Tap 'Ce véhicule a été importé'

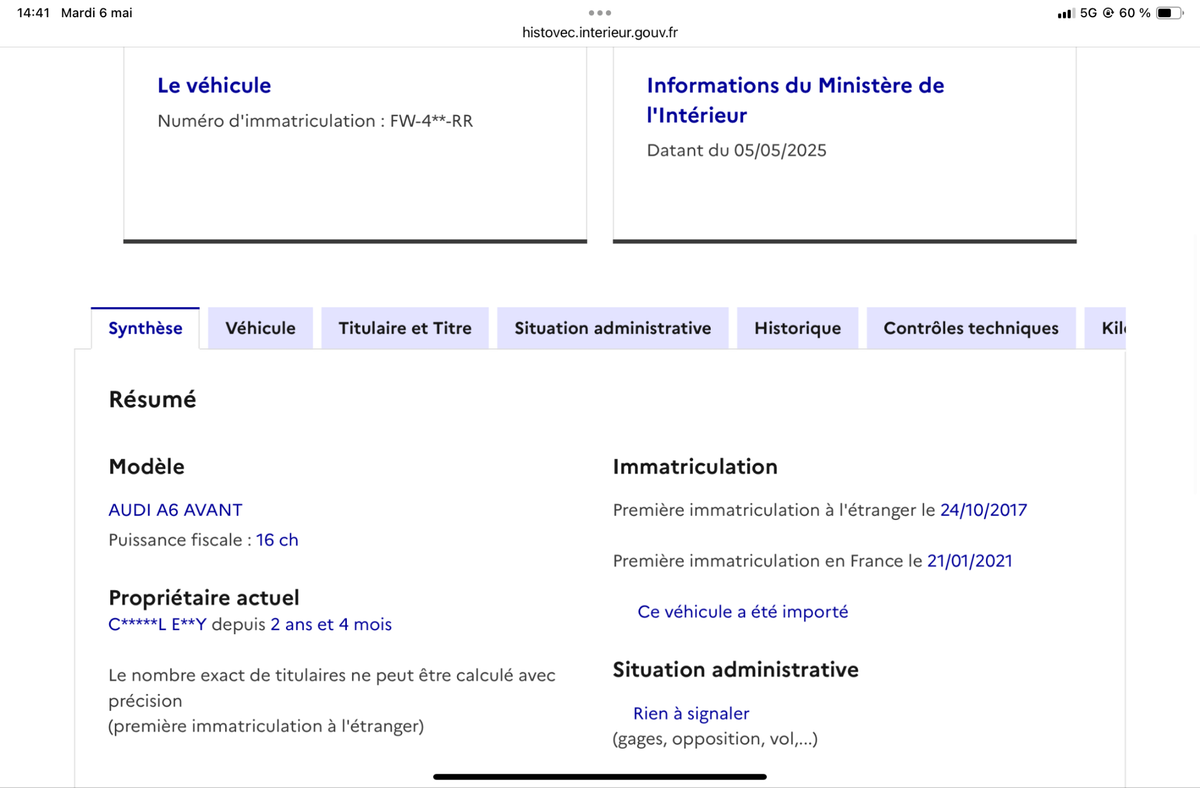(x=743, y=612)
